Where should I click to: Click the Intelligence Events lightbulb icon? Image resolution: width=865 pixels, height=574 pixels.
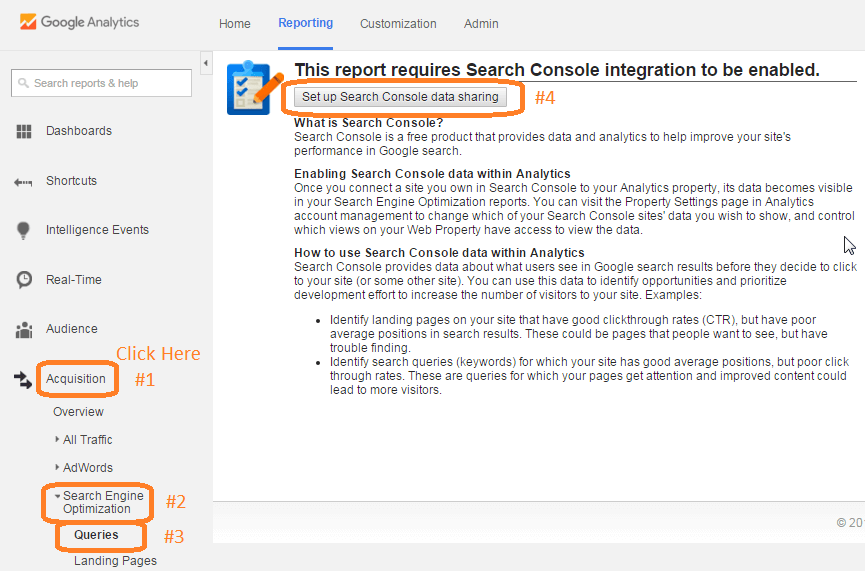tap(23, 230)
